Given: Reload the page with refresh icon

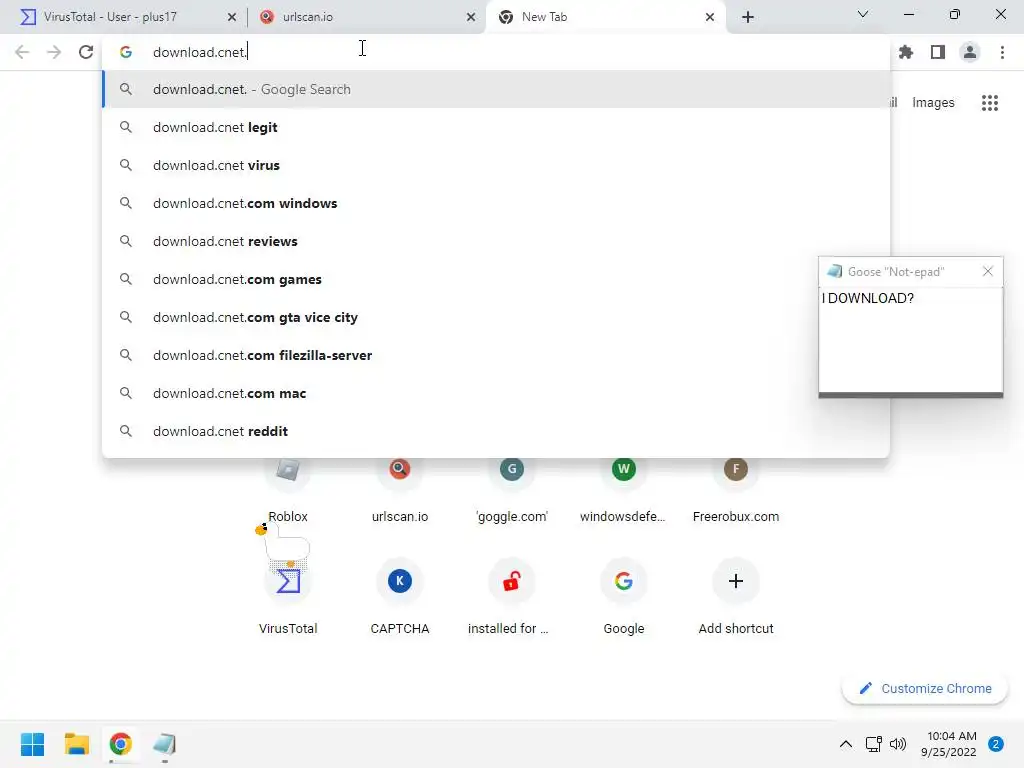Looking at the screenshot, I should 86,52.
